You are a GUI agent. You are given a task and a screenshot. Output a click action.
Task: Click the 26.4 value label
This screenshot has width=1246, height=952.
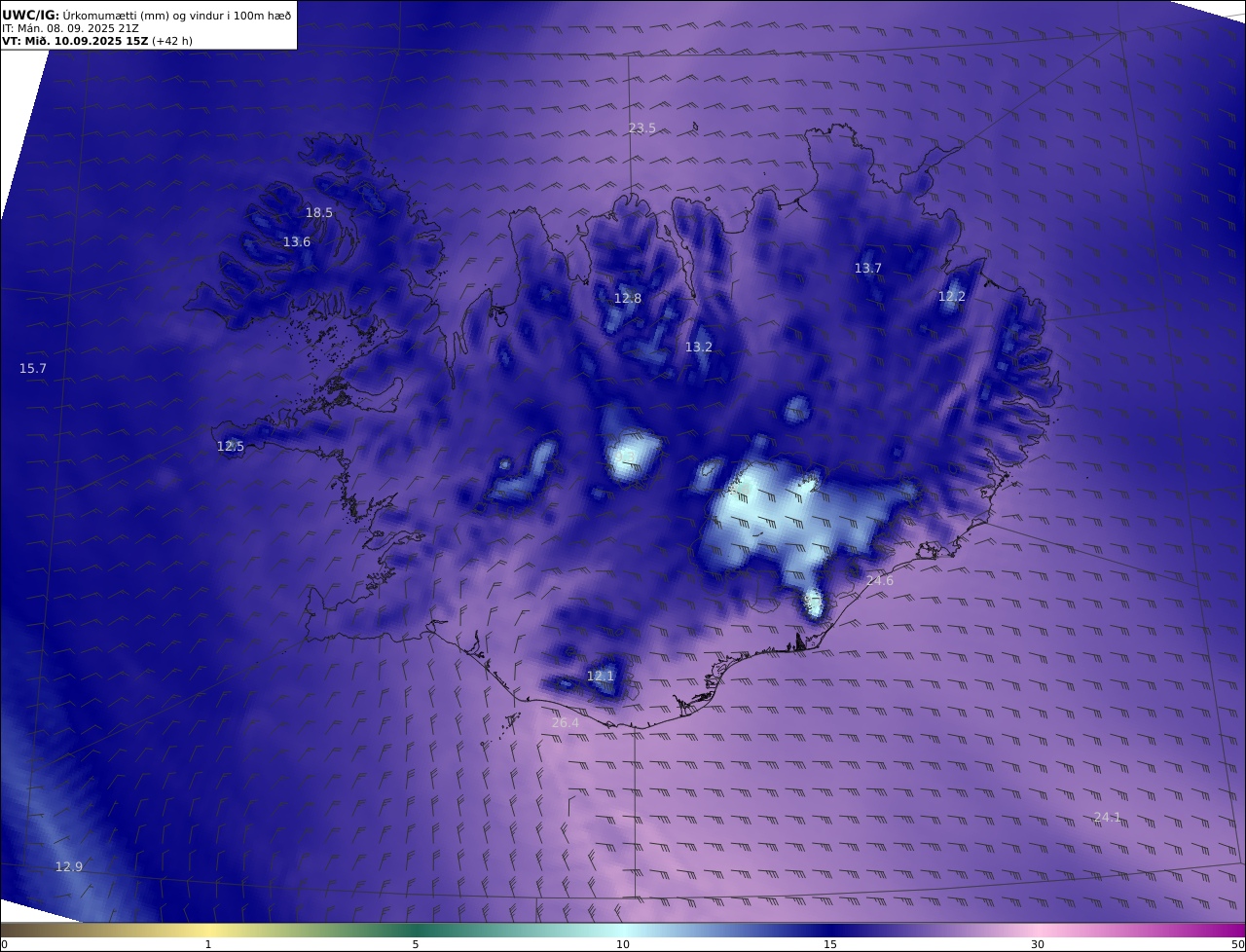point(566,722)
